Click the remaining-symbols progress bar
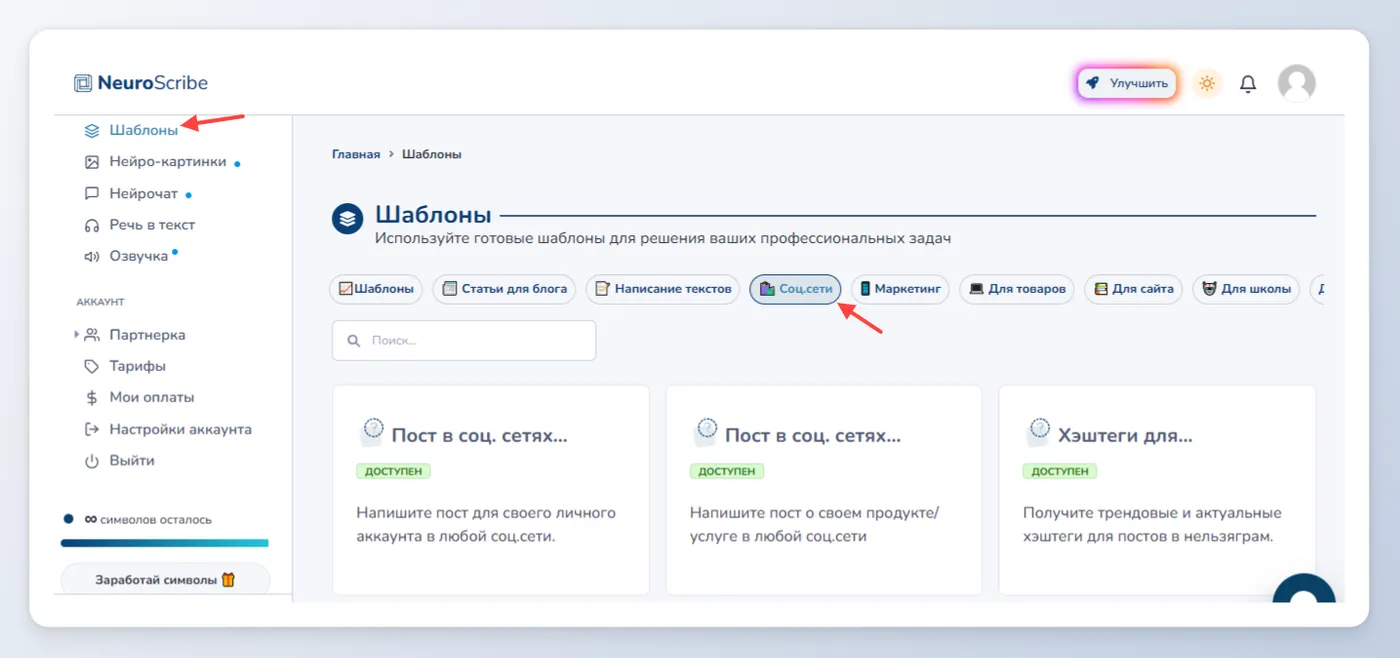1400x658 pixels. tap(165, 543)
